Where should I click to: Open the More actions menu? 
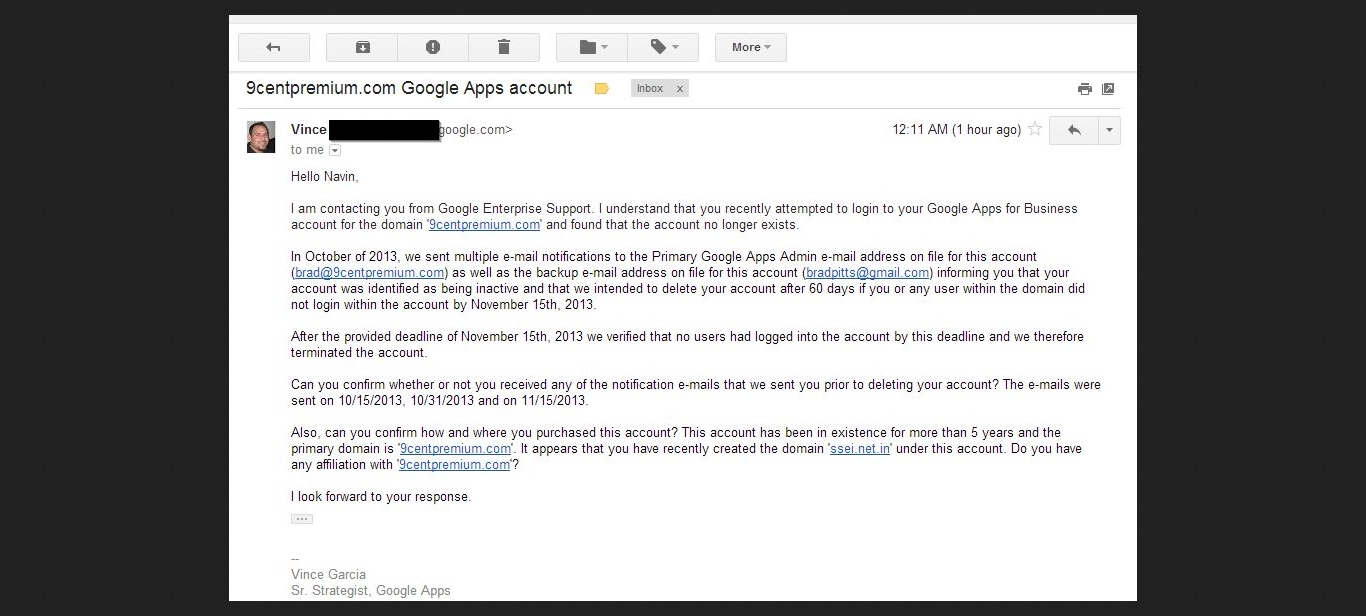pos(751,47)
